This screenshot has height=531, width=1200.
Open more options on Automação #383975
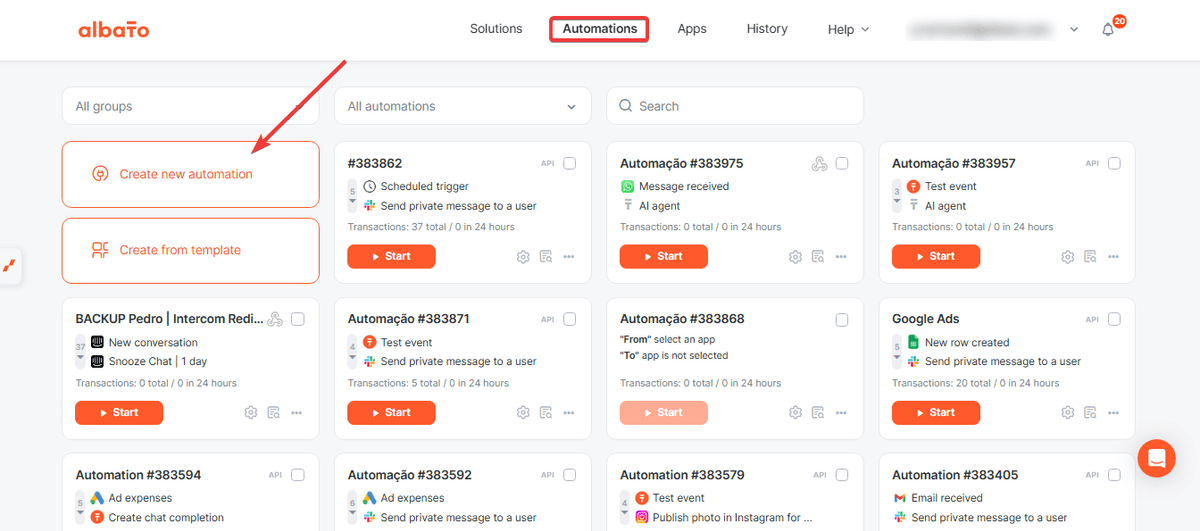pos(841,257)
